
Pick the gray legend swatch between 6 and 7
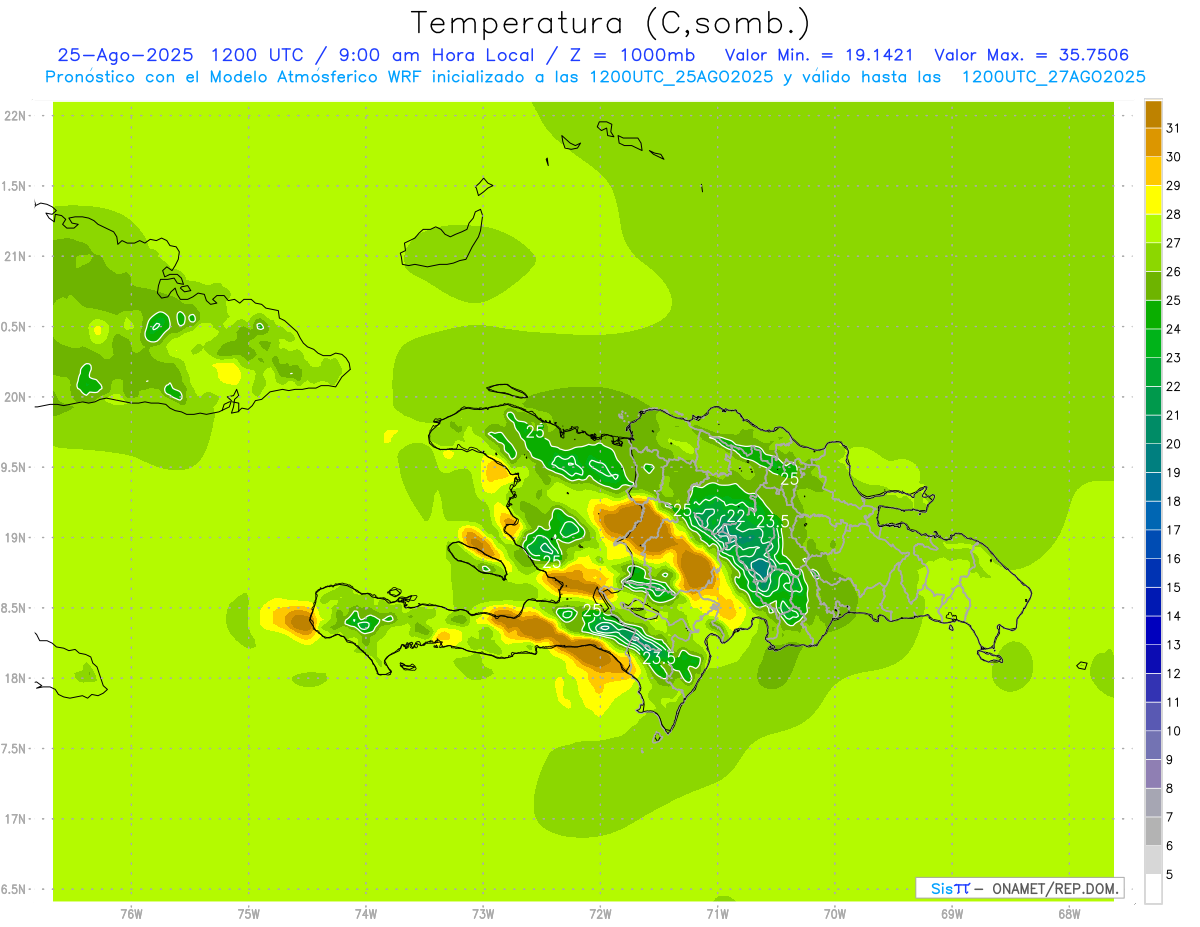[x=1153, y=833]
